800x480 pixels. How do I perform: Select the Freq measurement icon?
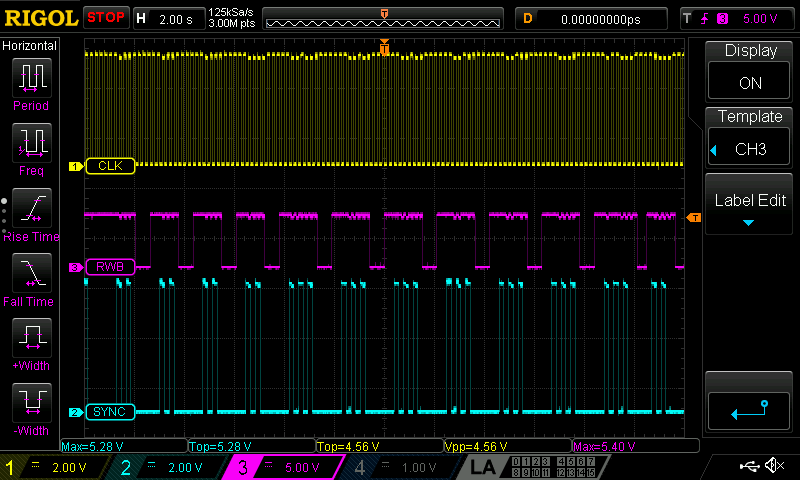[x=30, y=141]
